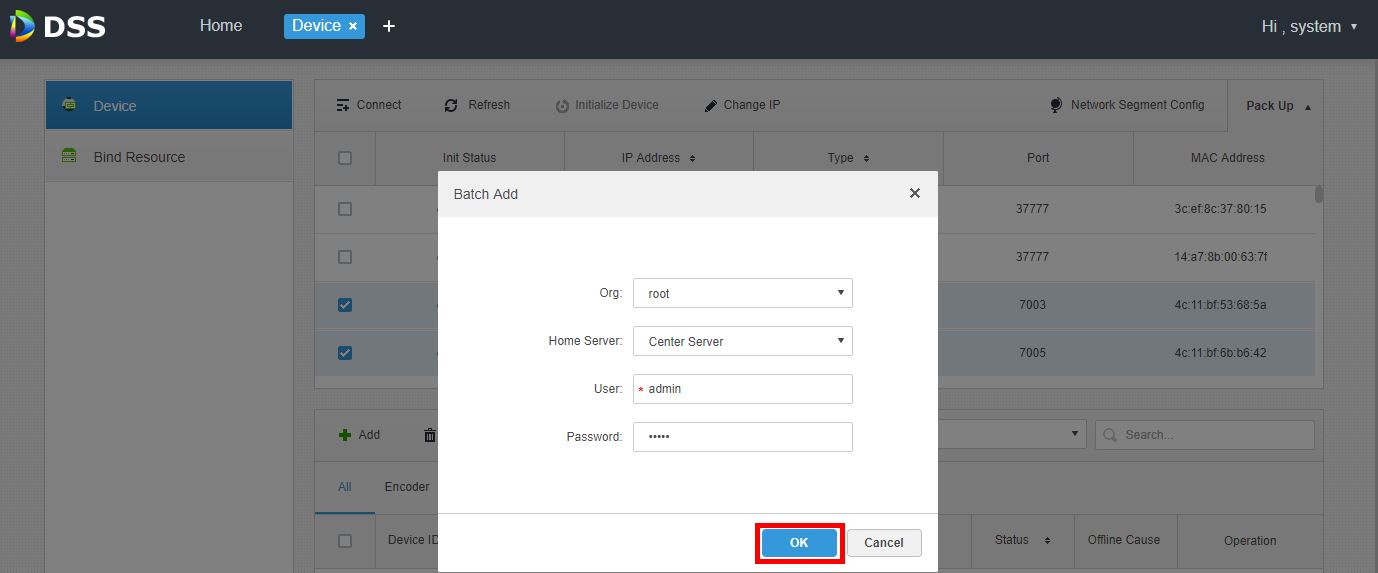Viewport: 1378px width, 573px height.
Task: Check the row with port 37777 first
Action: coord(345,209)
